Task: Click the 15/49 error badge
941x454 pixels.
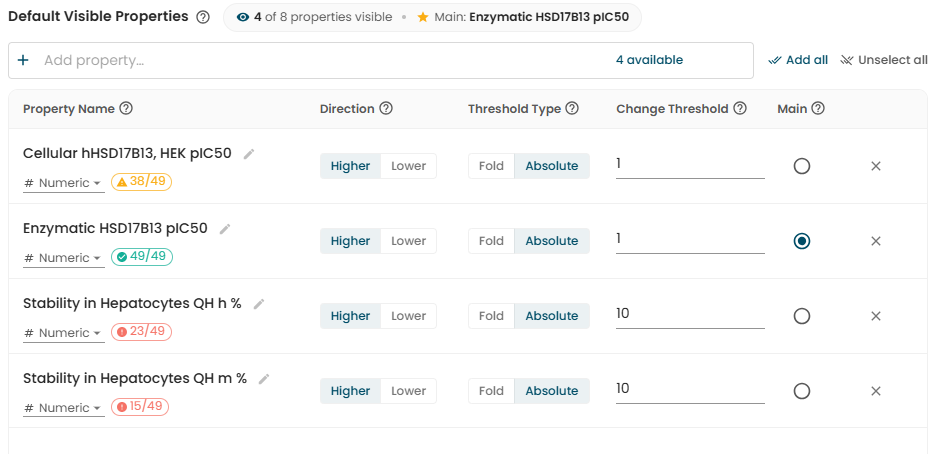Action: pos(140,407)
